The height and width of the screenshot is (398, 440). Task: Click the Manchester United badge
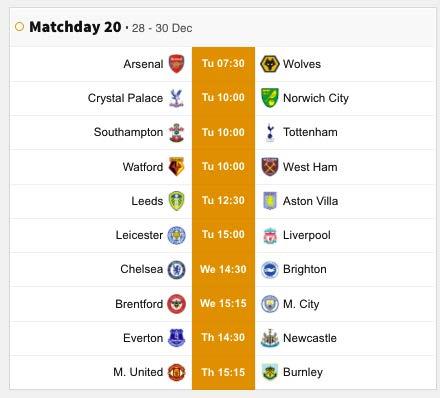tap(176, 372)
